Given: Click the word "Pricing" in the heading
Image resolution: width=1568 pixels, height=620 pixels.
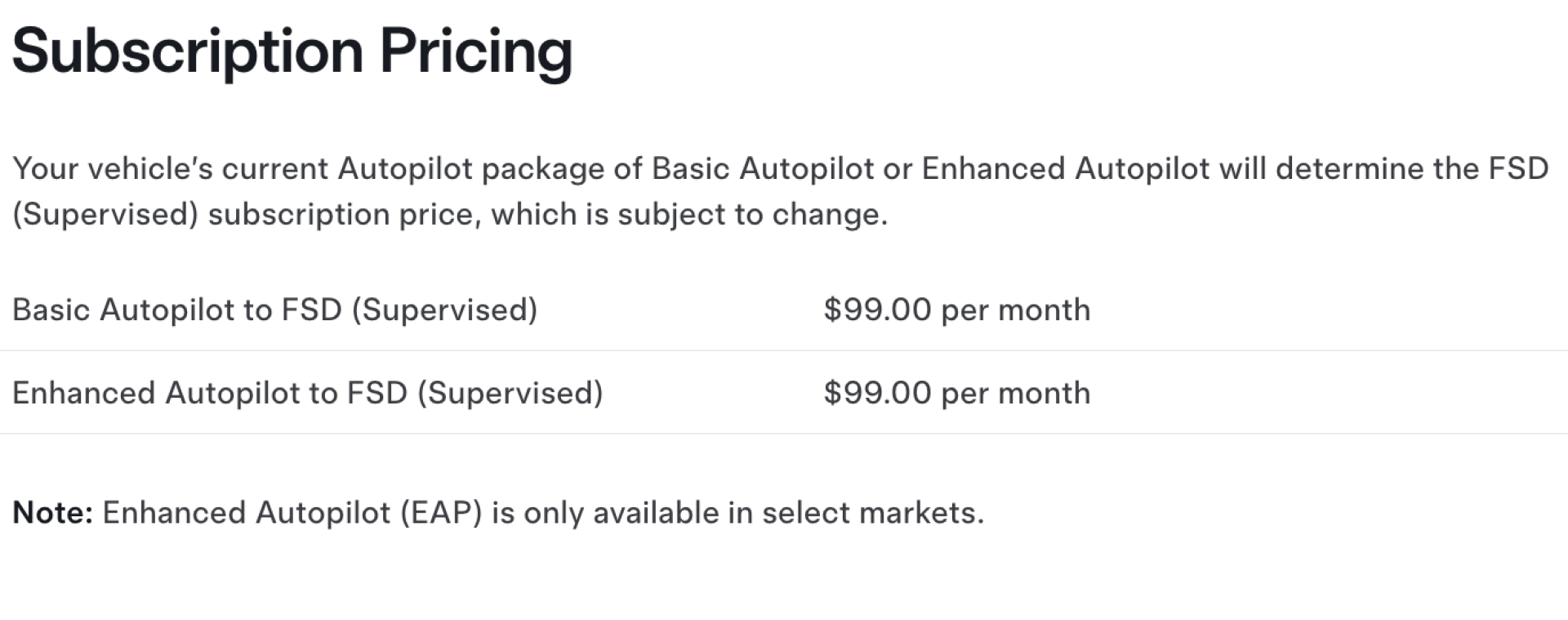Looking at the screenshot, I should point(475,51).
